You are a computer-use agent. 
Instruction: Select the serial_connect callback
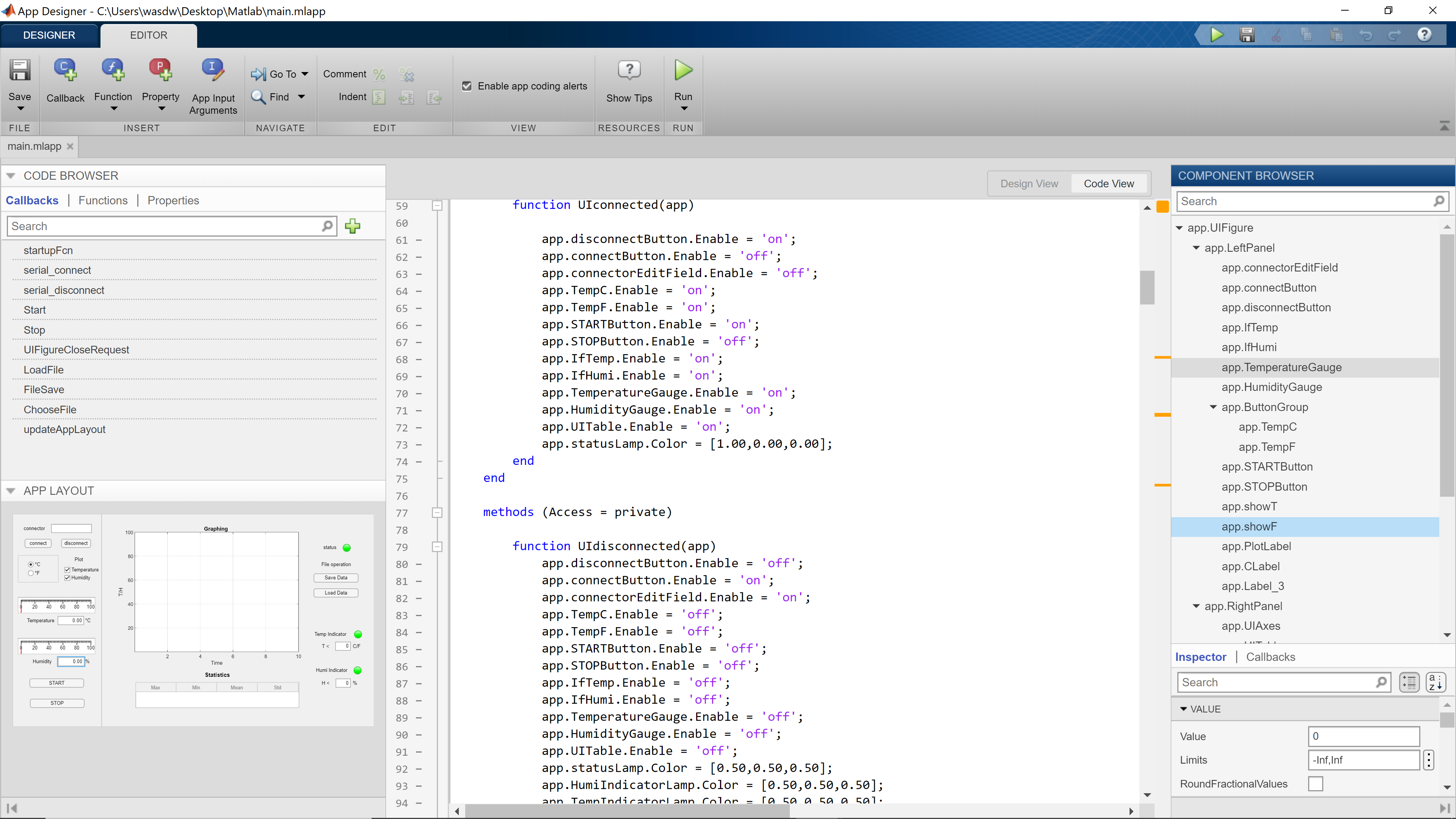[57, 270]
